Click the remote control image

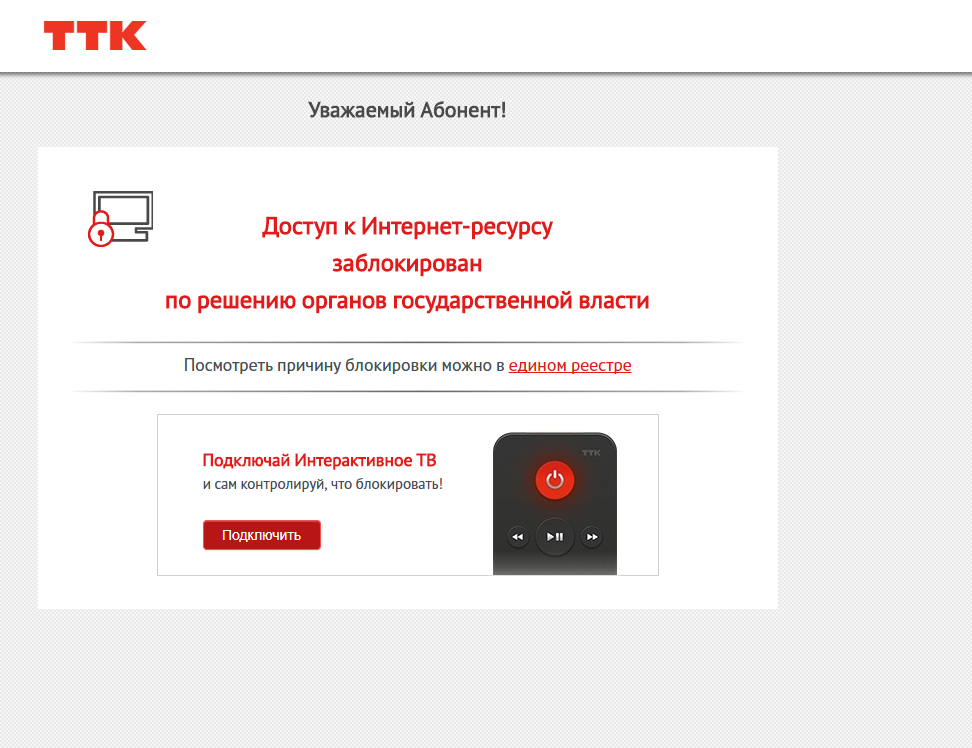tap(555, 504)
